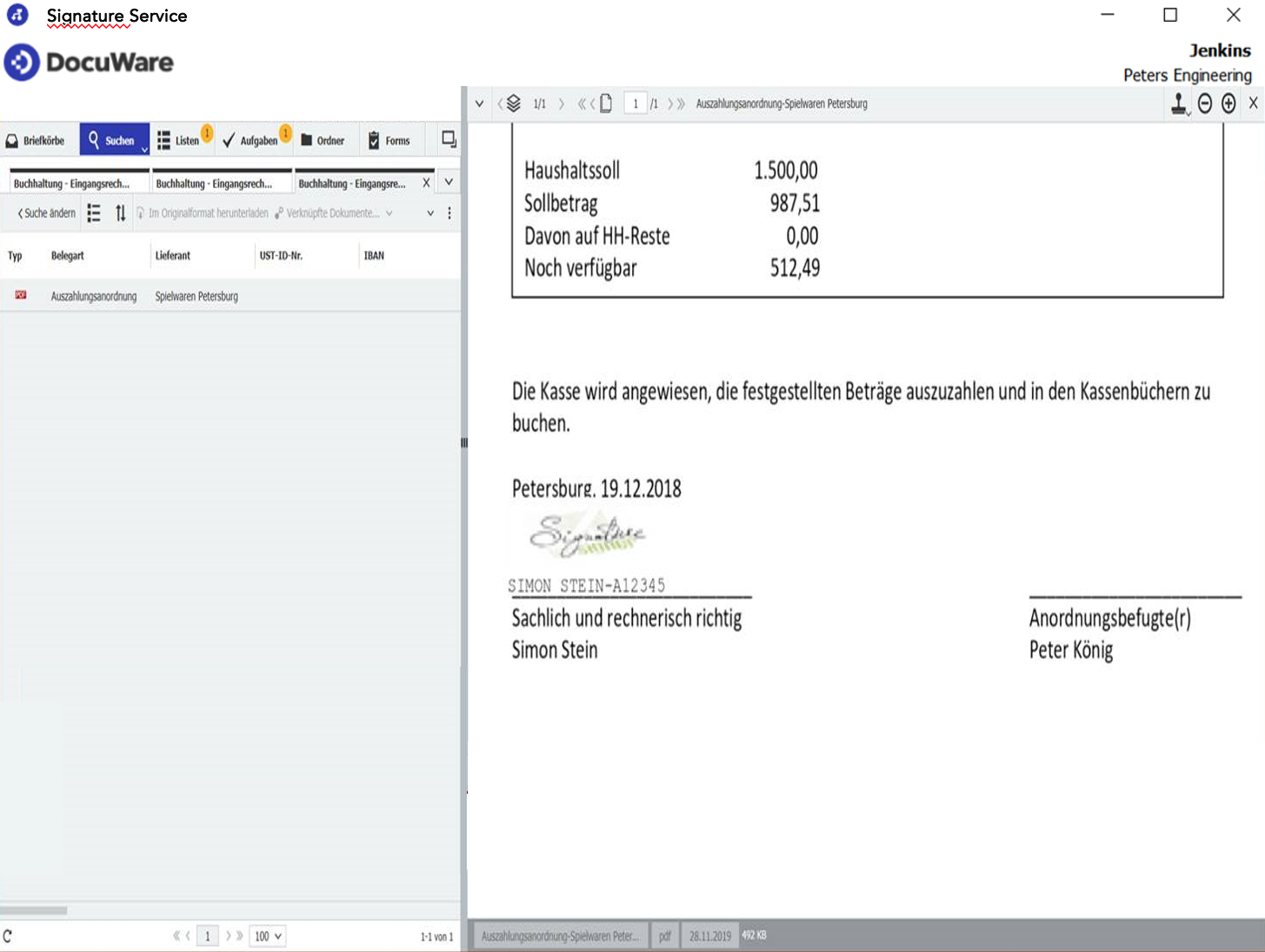Zoom out of the document with minus icon

click(1205, 104)
